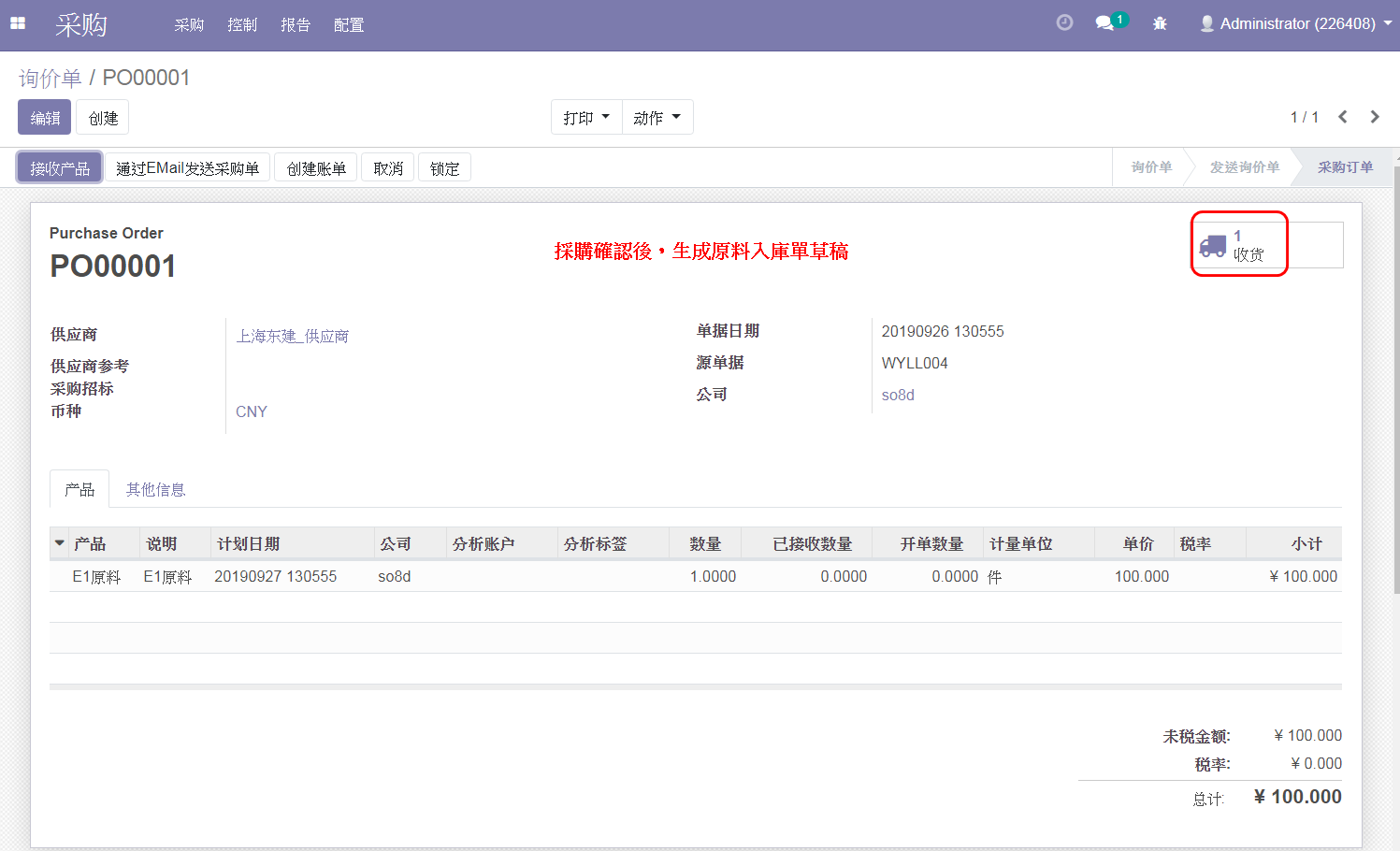Click the 询价单 breadcrumb link

50,78
